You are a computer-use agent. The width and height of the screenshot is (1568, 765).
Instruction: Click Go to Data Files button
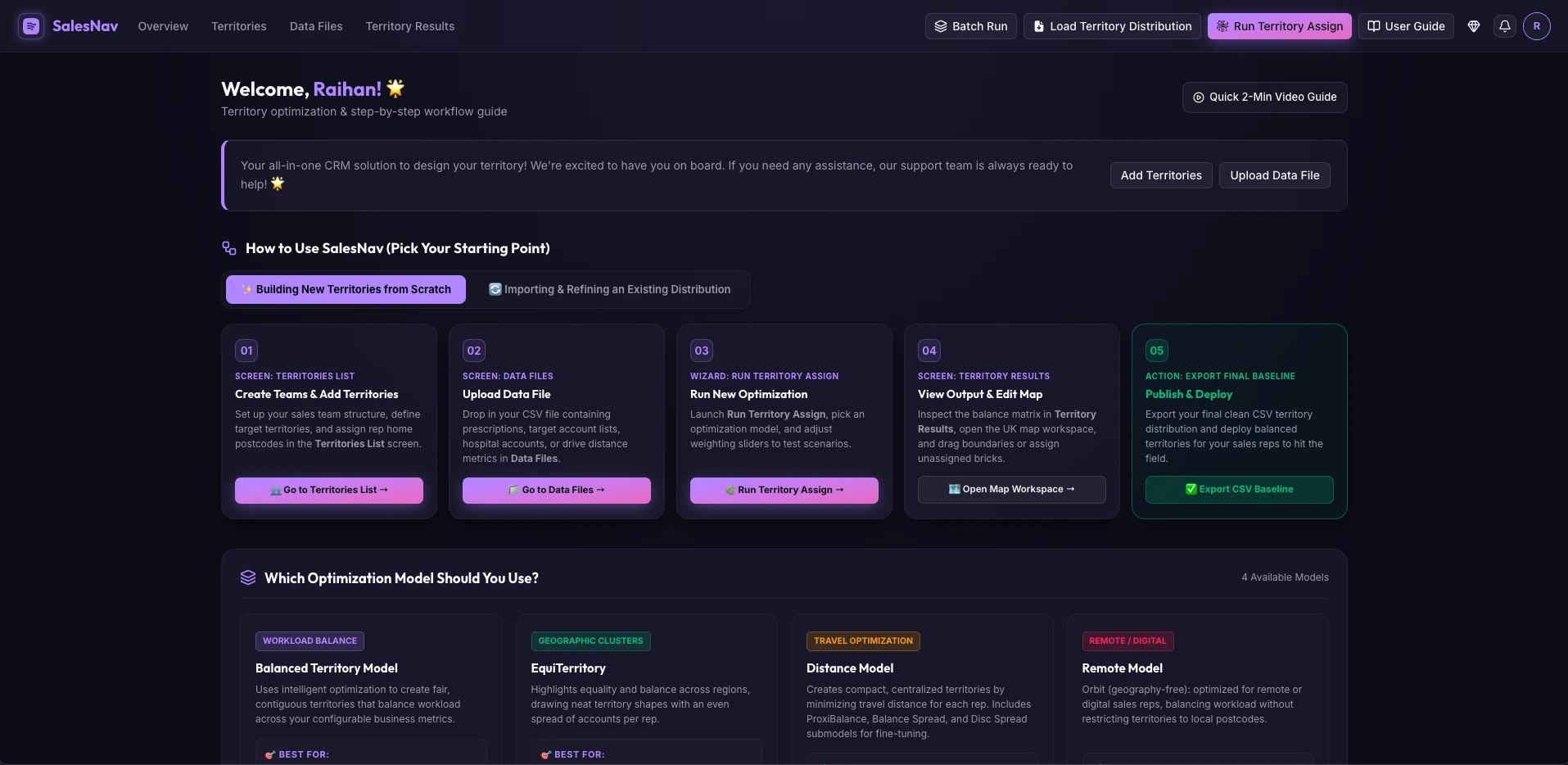pos(557,490)
